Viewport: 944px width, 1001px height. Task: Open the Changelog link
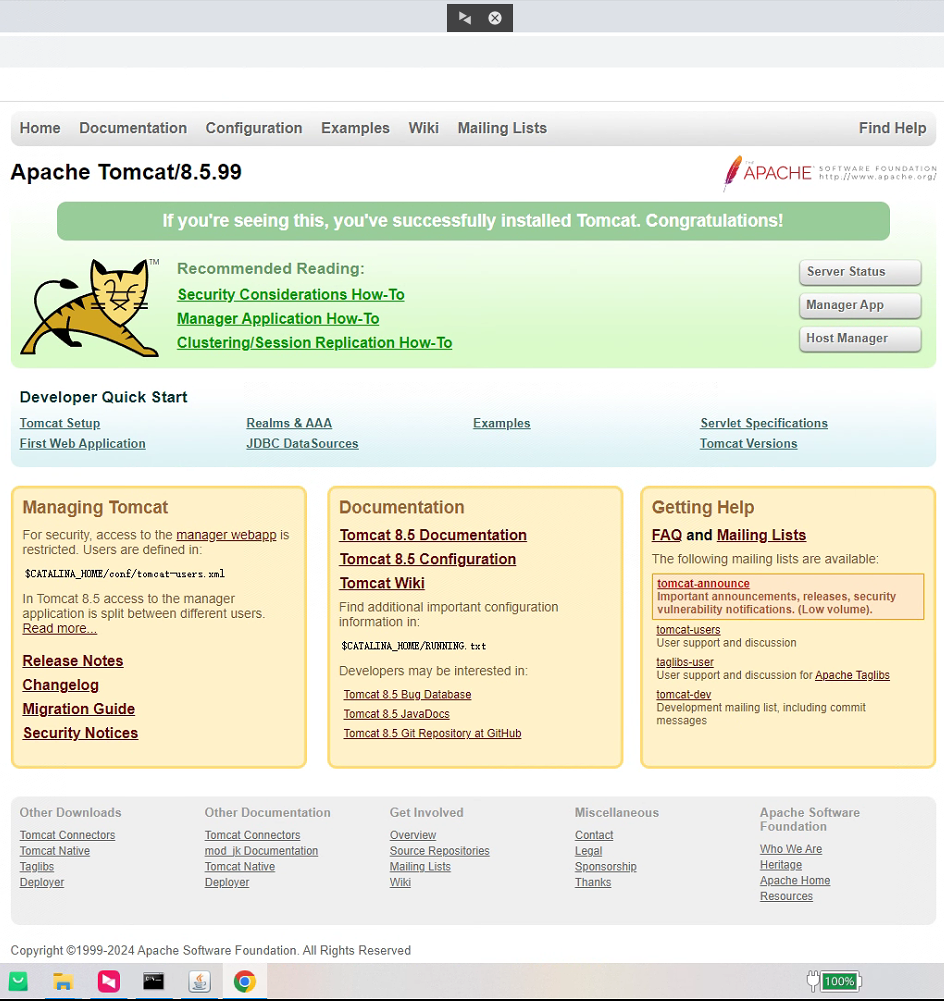[61, 685]
